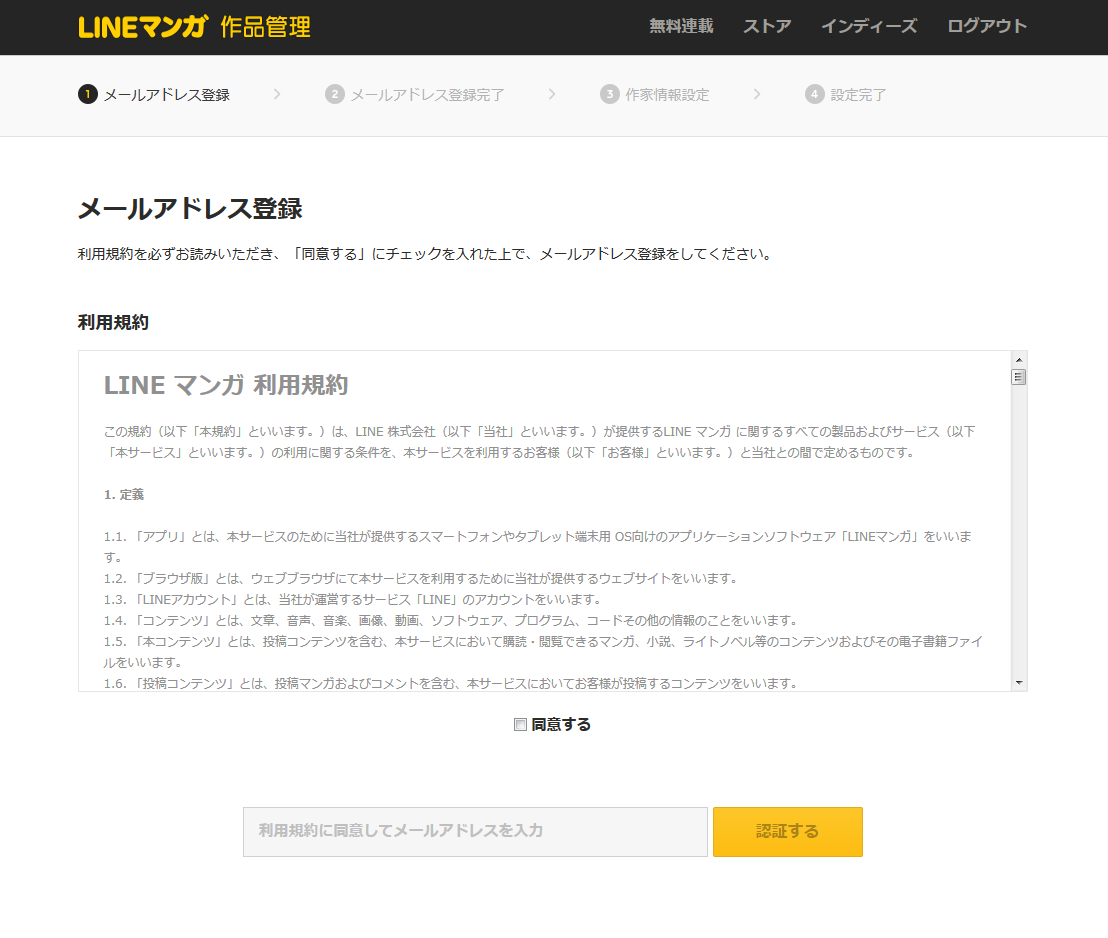Image resolution: width=1108 pixels, height=938 pixels.
Task: Click the 作品管理 header title
Action: coord(265,27)
